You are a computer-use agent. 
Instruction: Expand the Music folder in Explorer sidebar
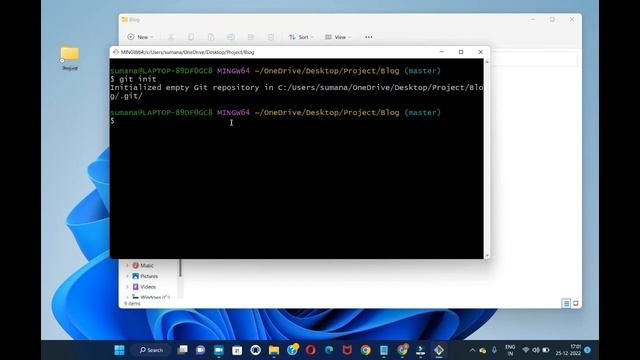(x=127, y=266)
